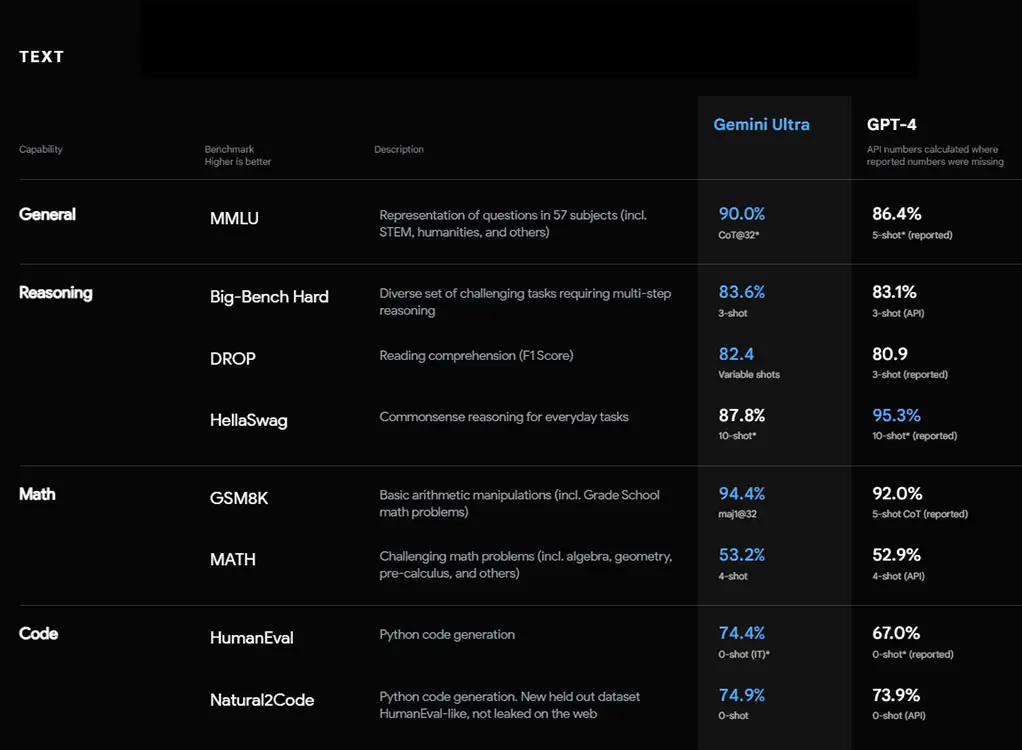Click the '0-shot* (reported)' HumanEval note
Image resolution: width=1022 pixels, height=750 pixels.
point(912,654)
